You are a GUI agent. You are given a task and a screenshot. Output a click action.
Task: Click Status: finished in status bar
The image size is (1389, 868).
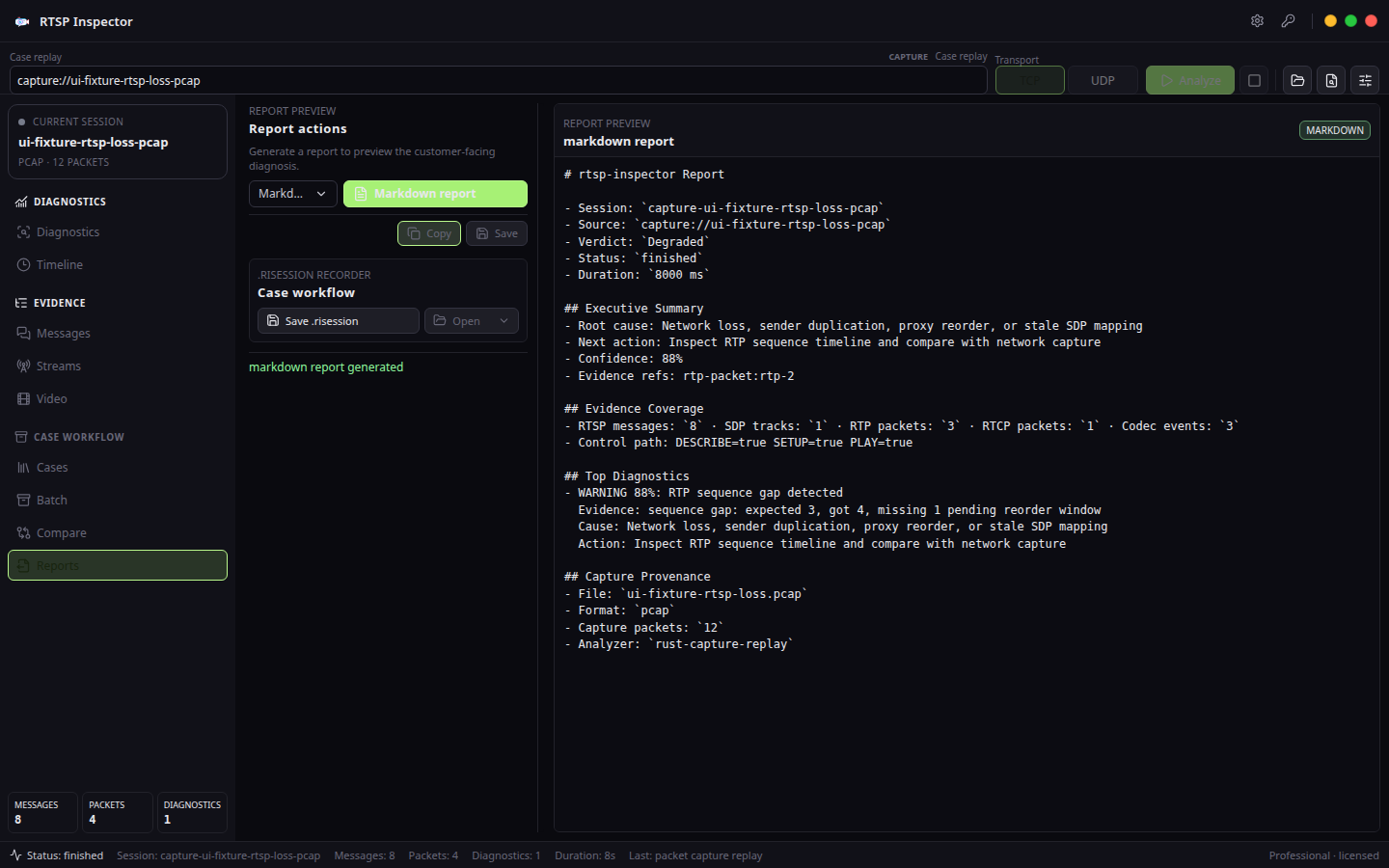tap(65, 855)
